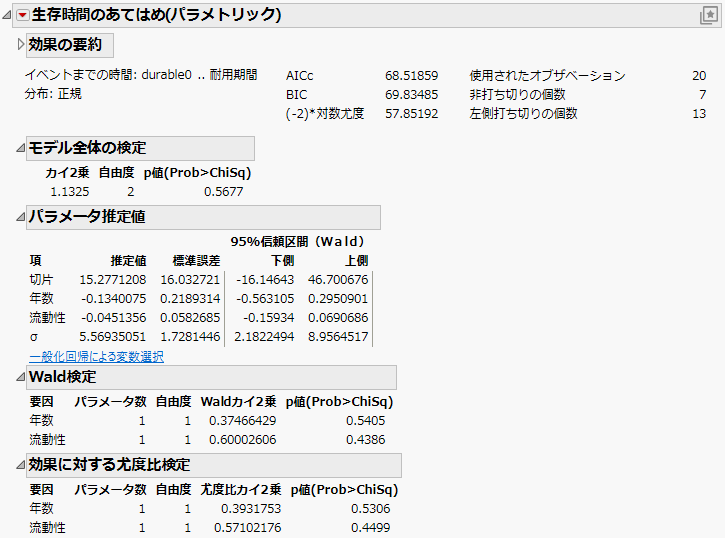
Task: Select the chi-square value 1.1325
Action: (x=70, y=191)
